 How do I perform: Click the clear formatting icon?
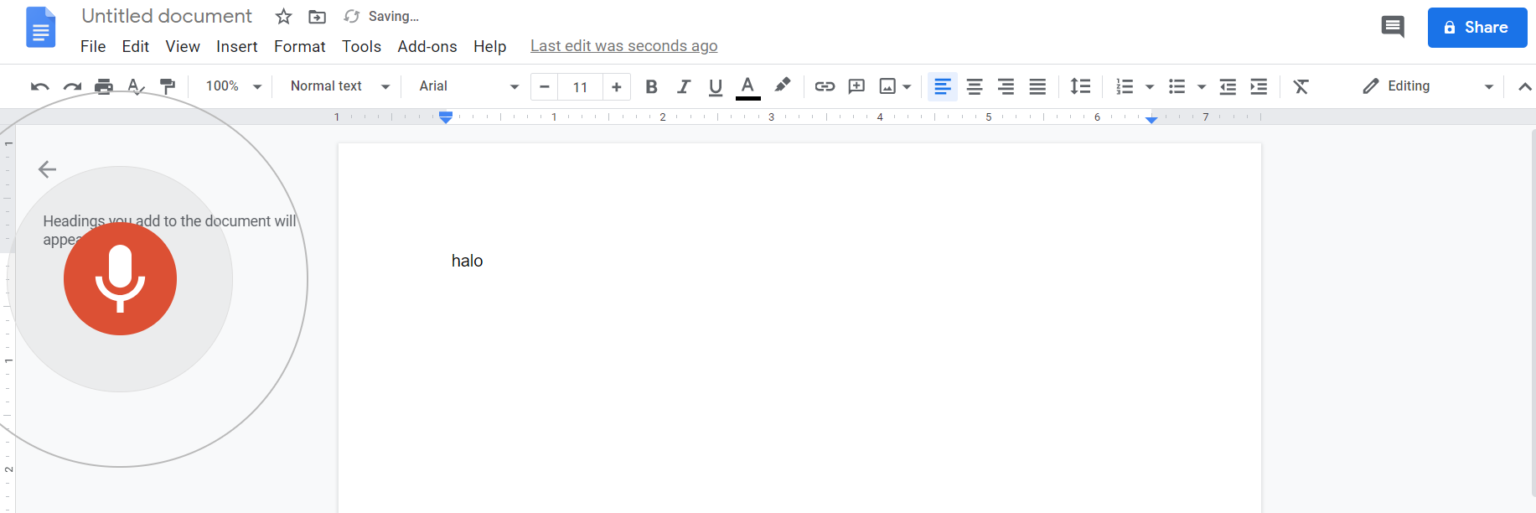[1300, 87]
